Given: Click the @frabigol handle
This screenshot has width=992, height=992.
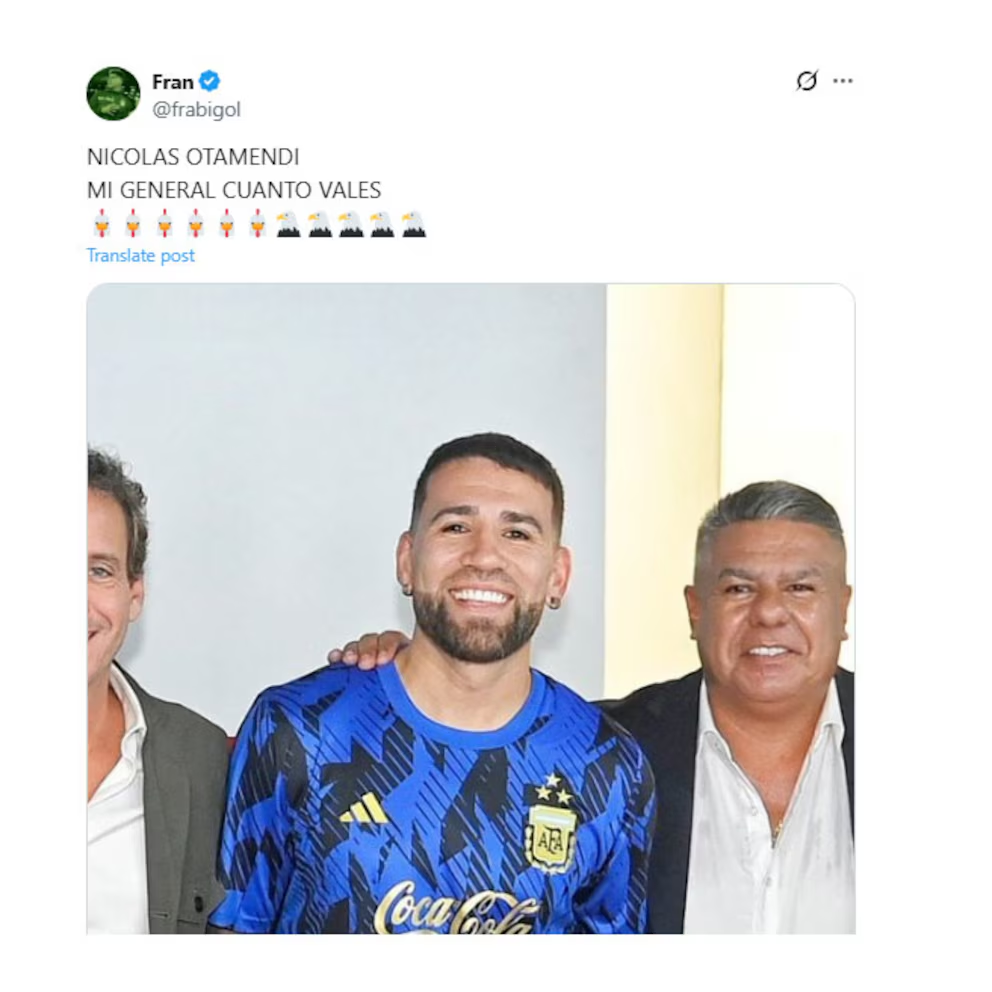Looking at the screenshot, I should tap(196, 110).
